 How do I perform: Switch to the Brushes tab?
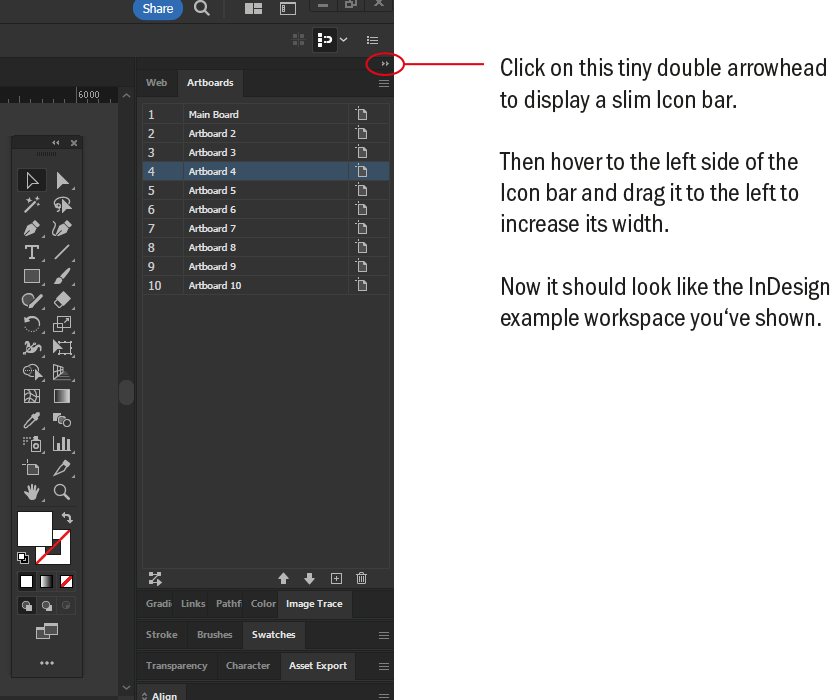tap(214, 634)
